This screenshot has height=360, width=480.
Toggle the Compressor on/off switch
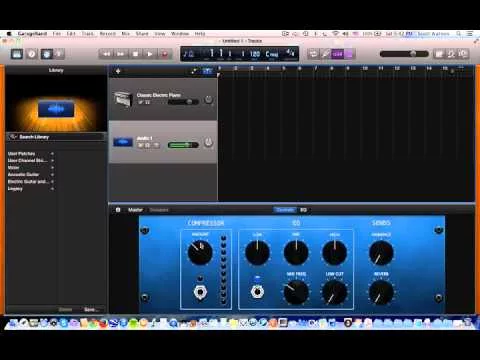pos(200,292)
